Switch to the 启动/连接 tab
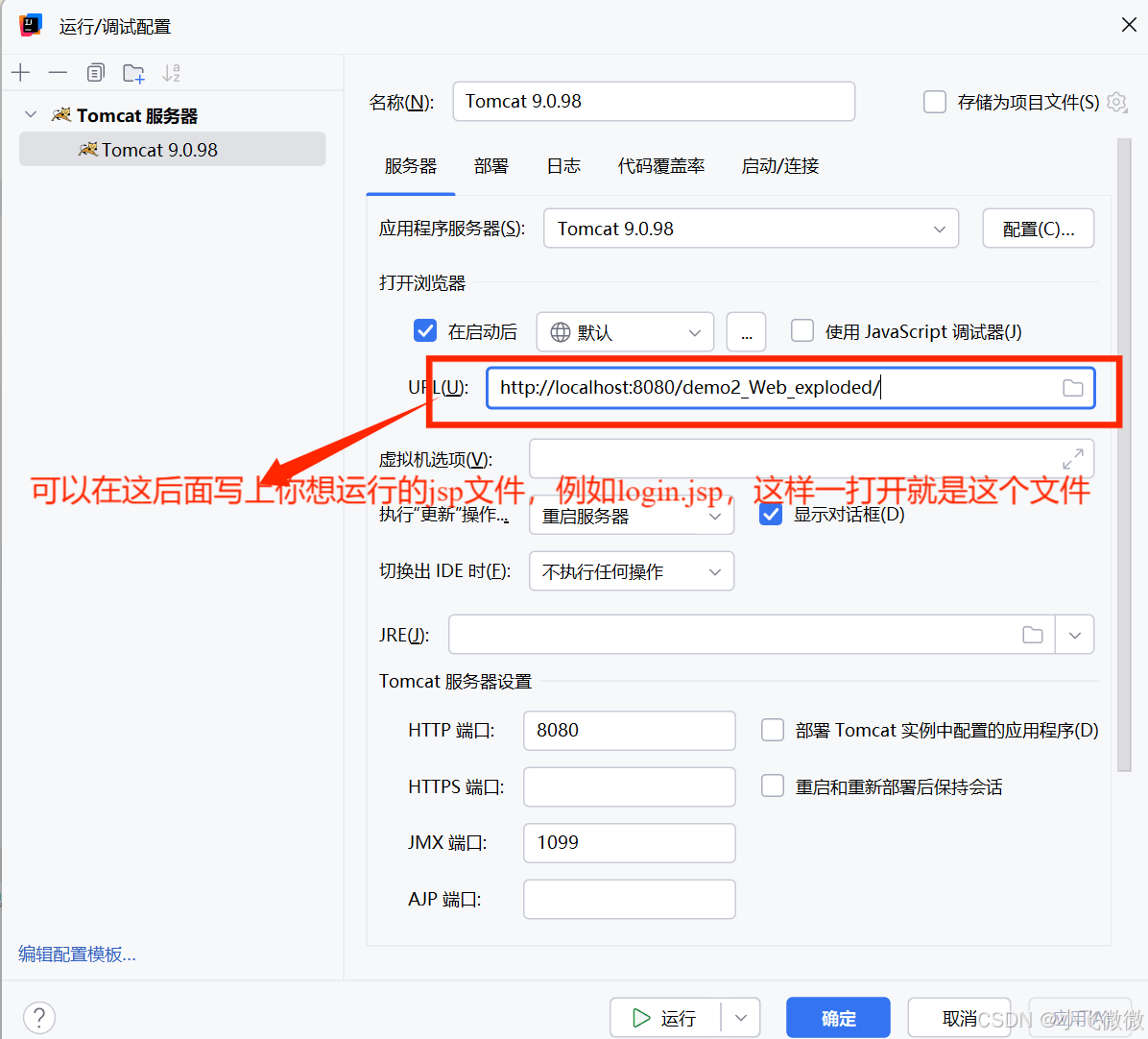This screenshot has height=1039, width=1148. 779,166
